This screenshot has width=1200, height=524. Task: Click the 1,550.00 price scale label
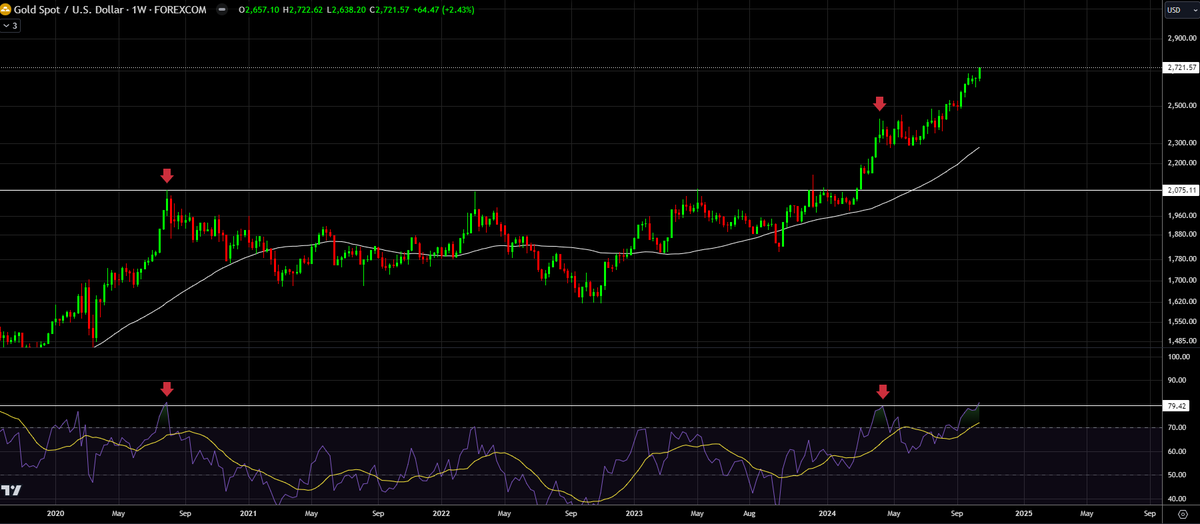[x=1181, y=322]
